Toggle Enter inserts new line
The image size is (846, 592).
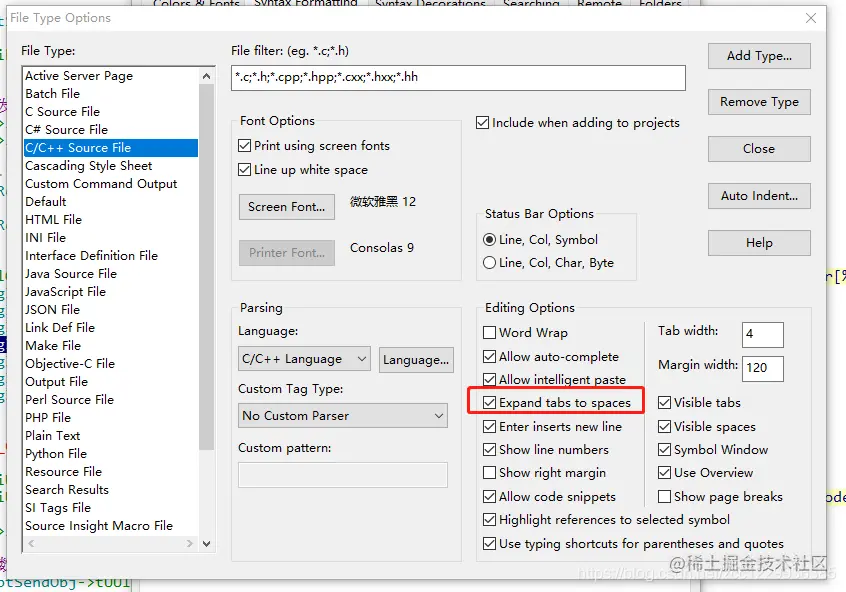click(x=489, y=426)
